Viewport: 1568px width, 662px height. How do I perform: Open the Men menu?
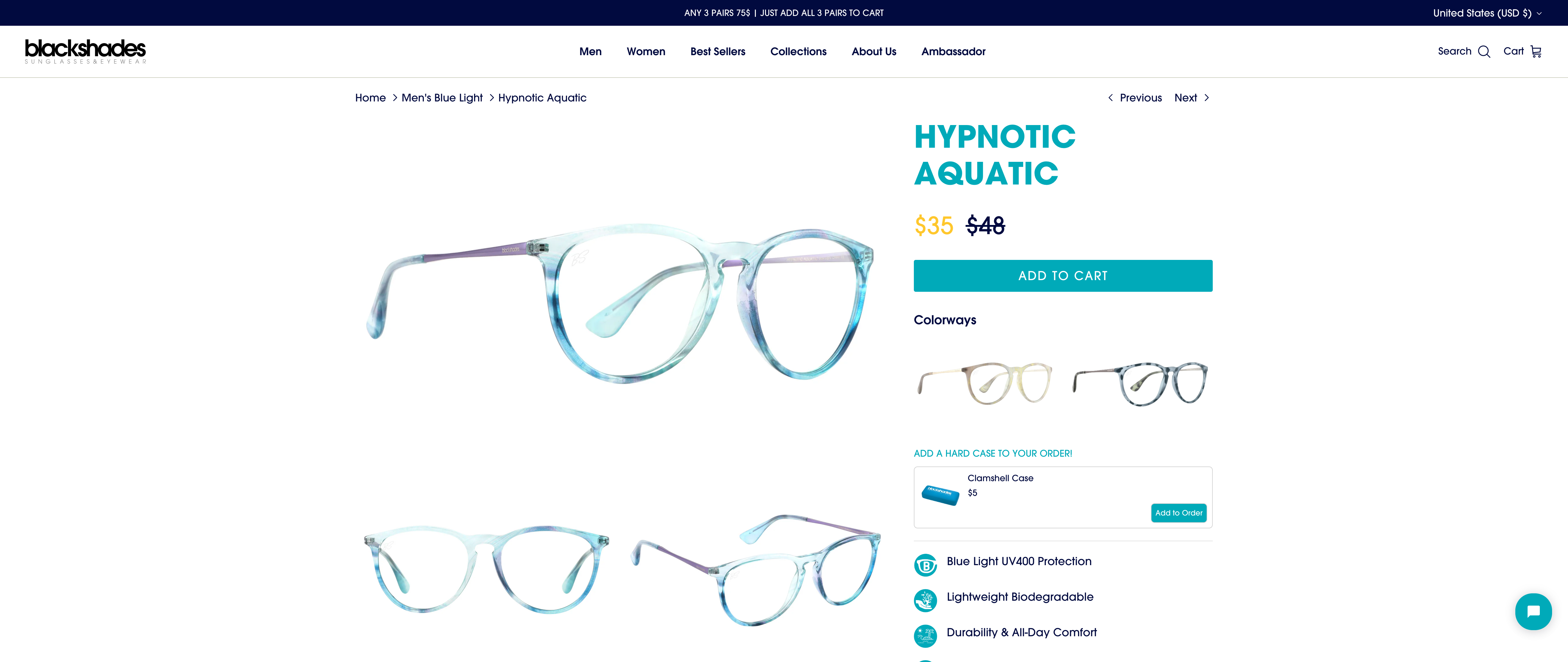(x=590, y=52)
